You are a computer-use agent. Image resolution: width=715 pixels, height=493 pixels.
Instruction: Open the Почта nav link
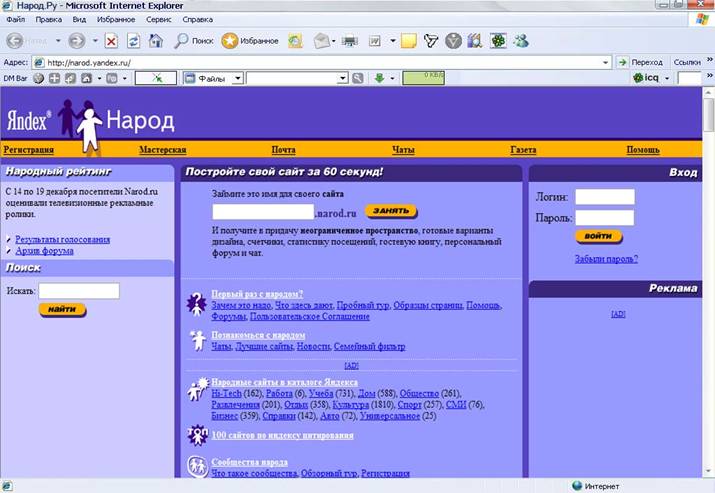pos(283,150)
